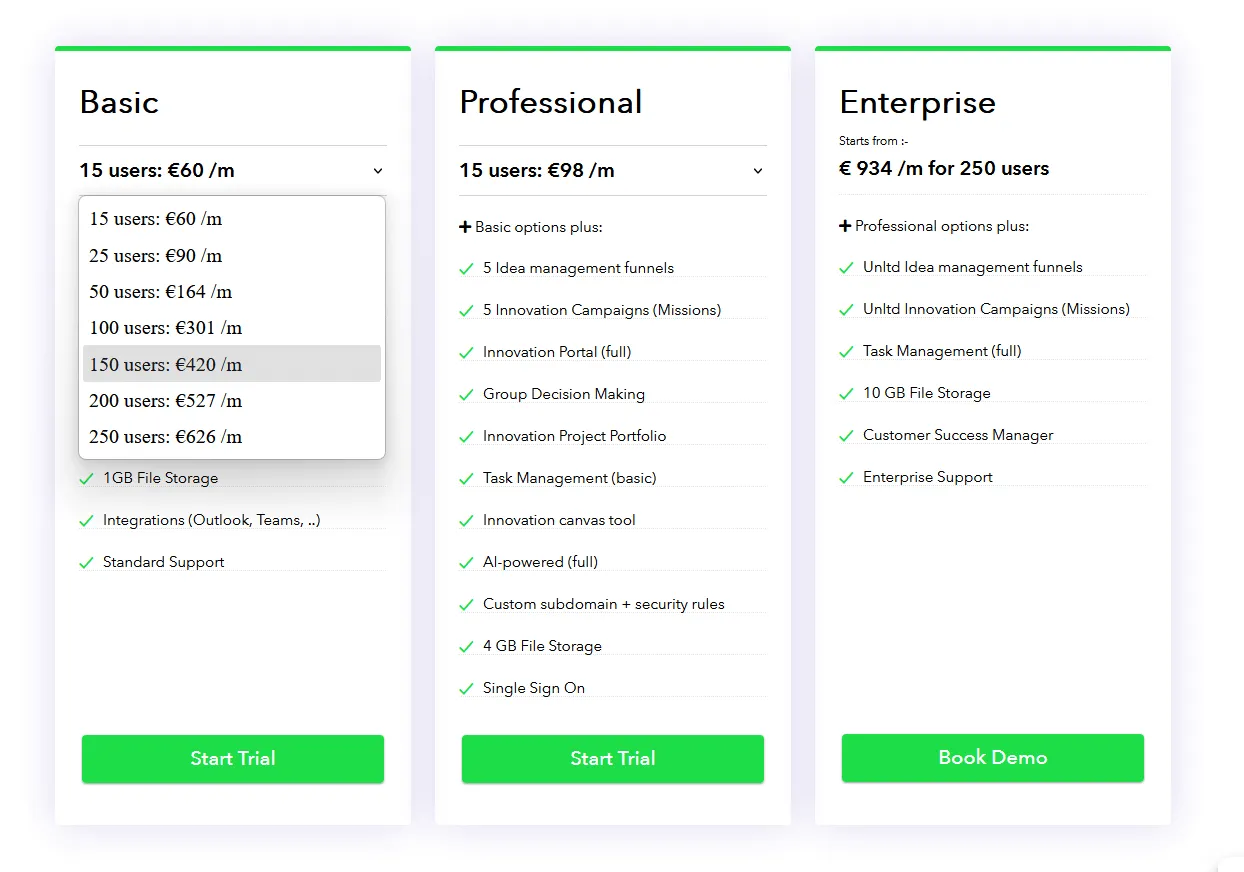The image size is (1244, 872).
Task: Select 50 users: €164 /m option
Action: point(232,292)
